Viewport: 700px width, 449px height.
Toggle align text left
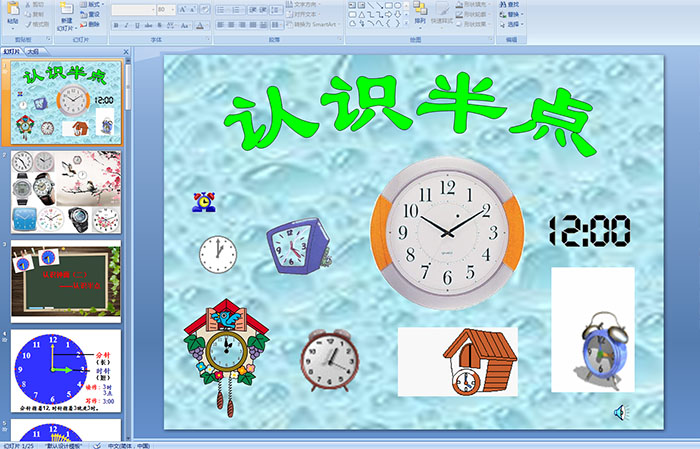click(x=221, y=25)
